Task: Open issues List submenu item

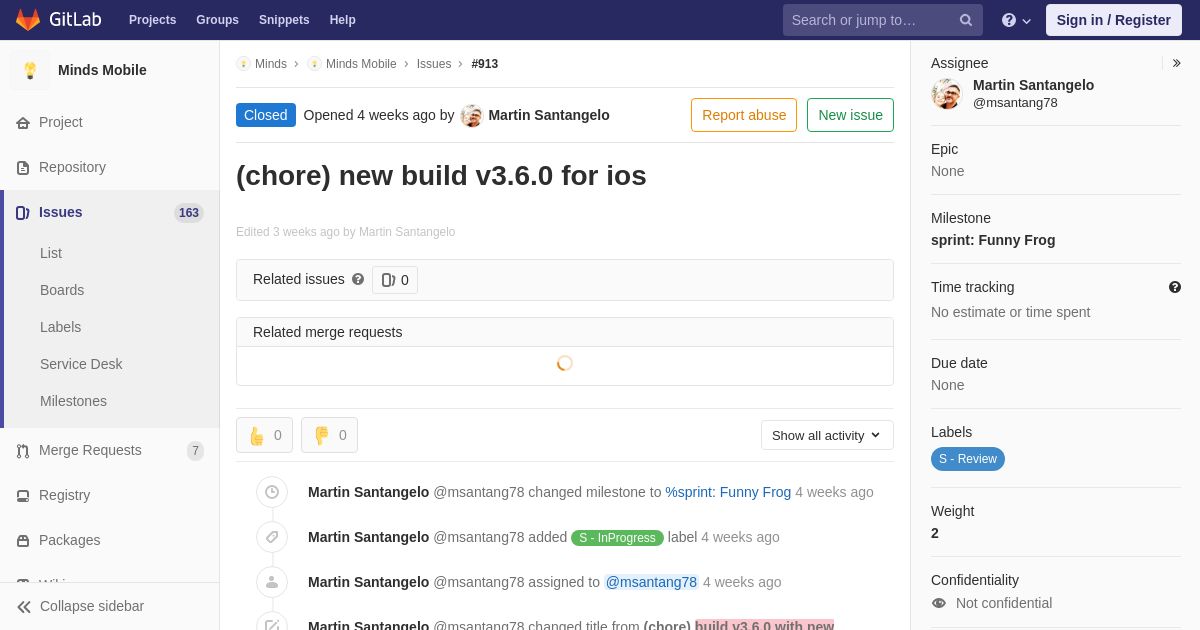Action: [51, 253]
